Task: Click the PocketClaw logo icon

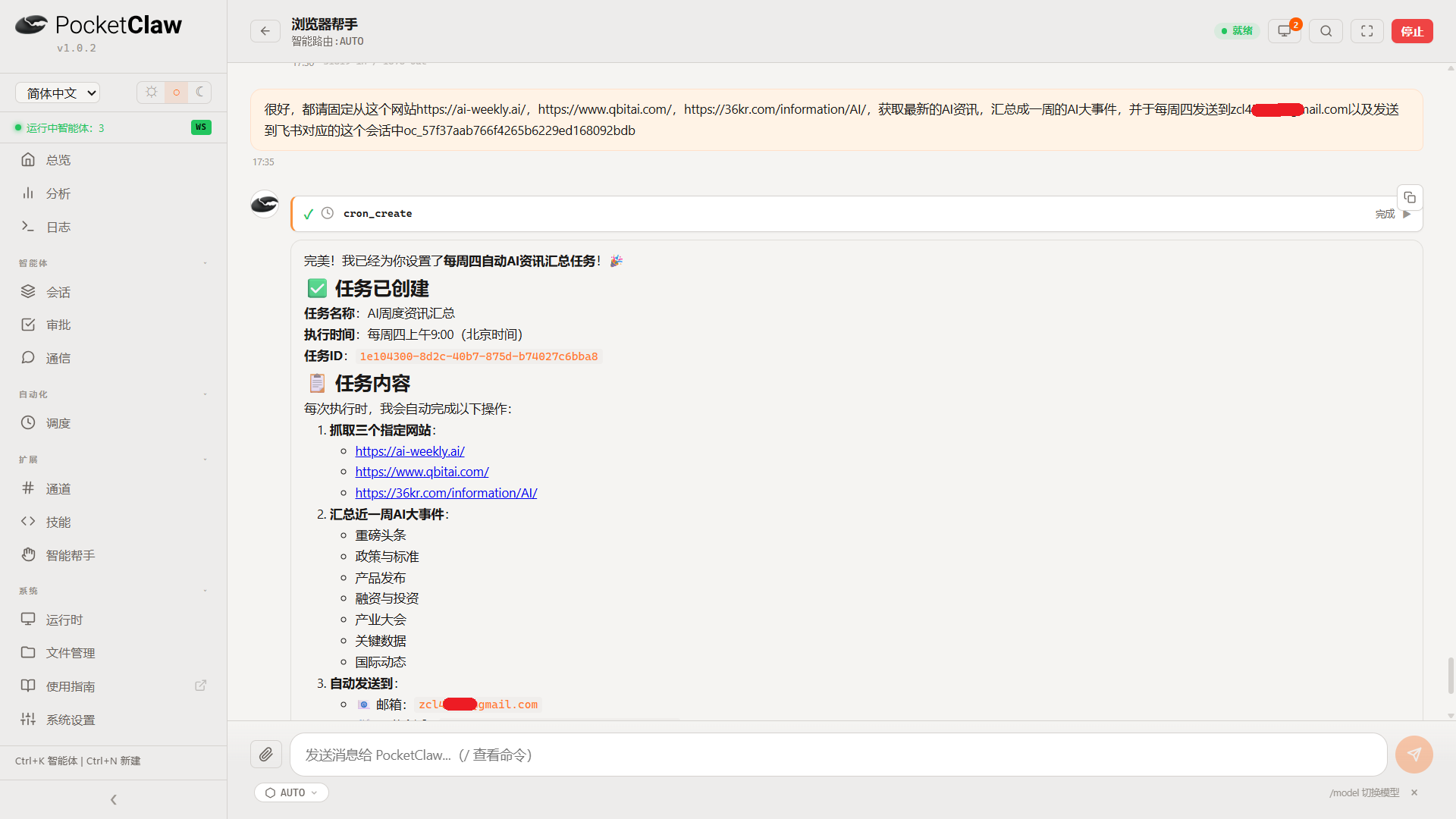Action: click(x=31, y=25)
